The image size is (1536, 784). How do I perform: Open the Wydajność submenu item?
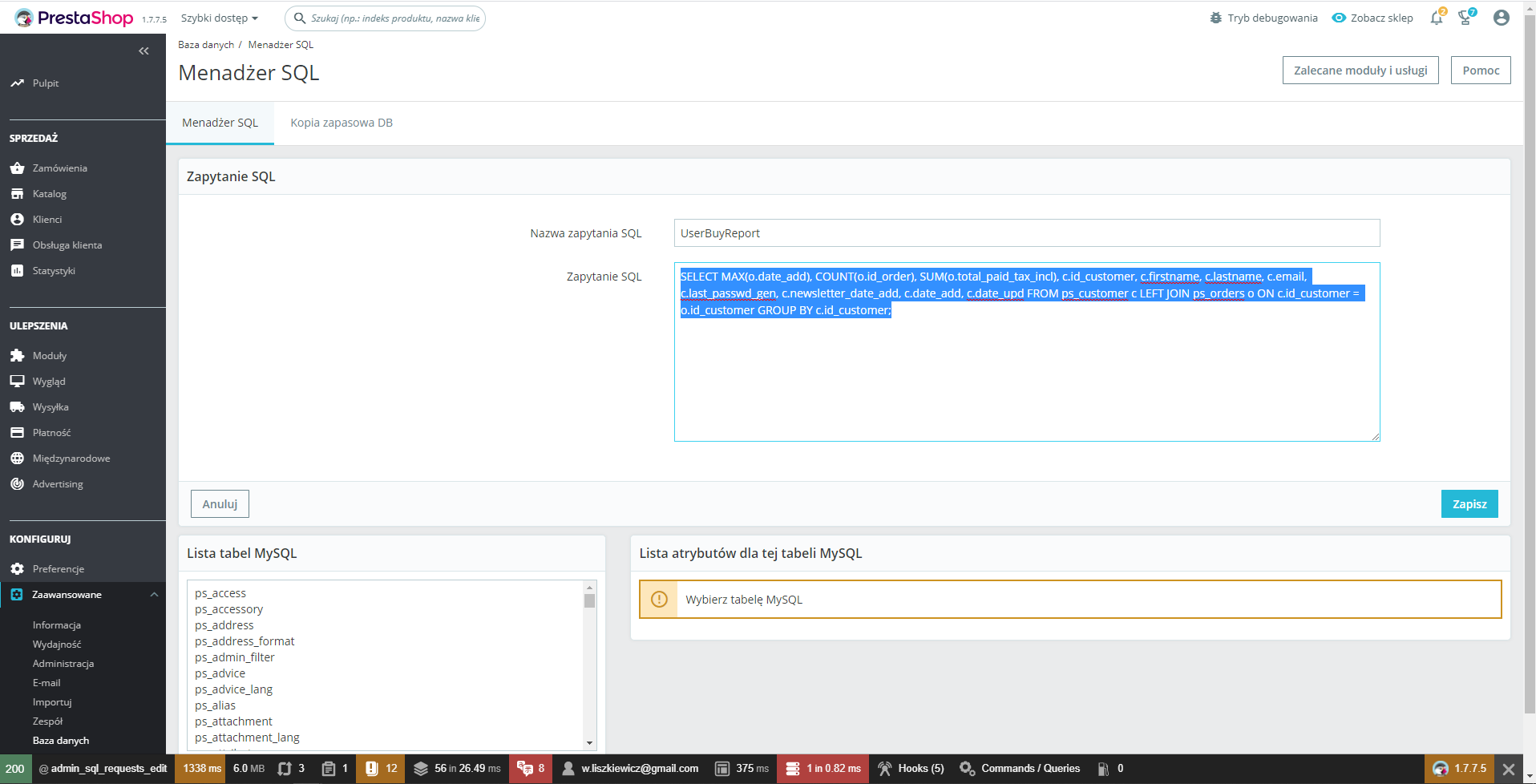point(57,645)
